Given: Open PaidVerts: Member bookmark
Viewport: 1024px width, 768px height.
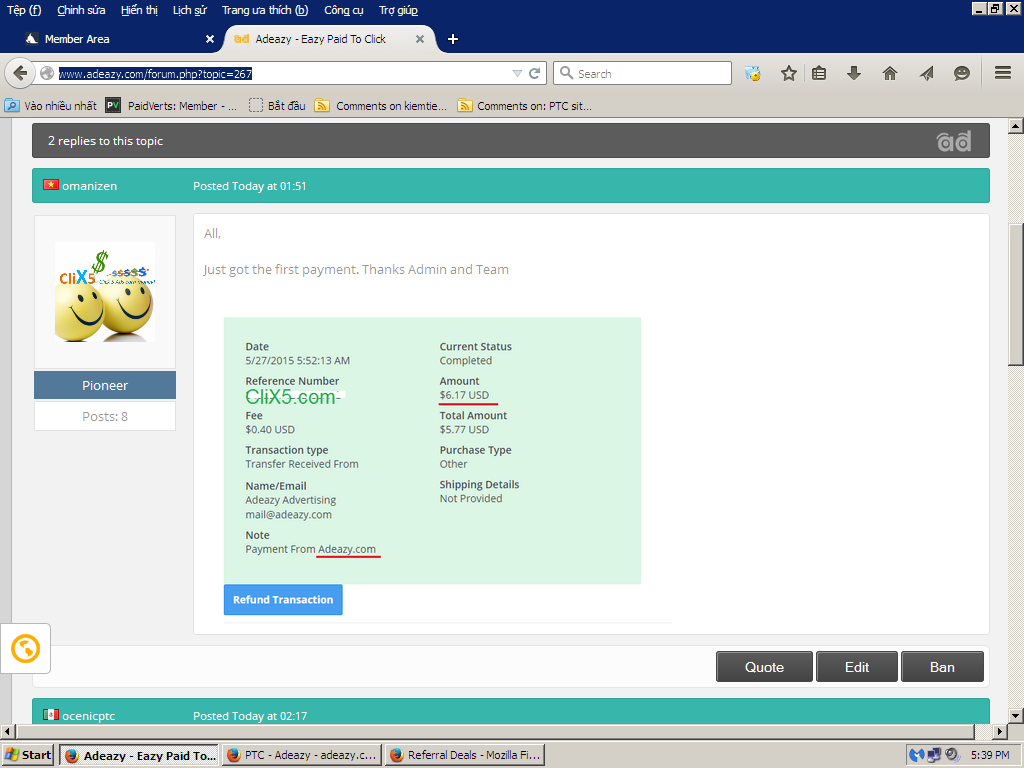Looking at the screenshot, I should pos(172,106).
